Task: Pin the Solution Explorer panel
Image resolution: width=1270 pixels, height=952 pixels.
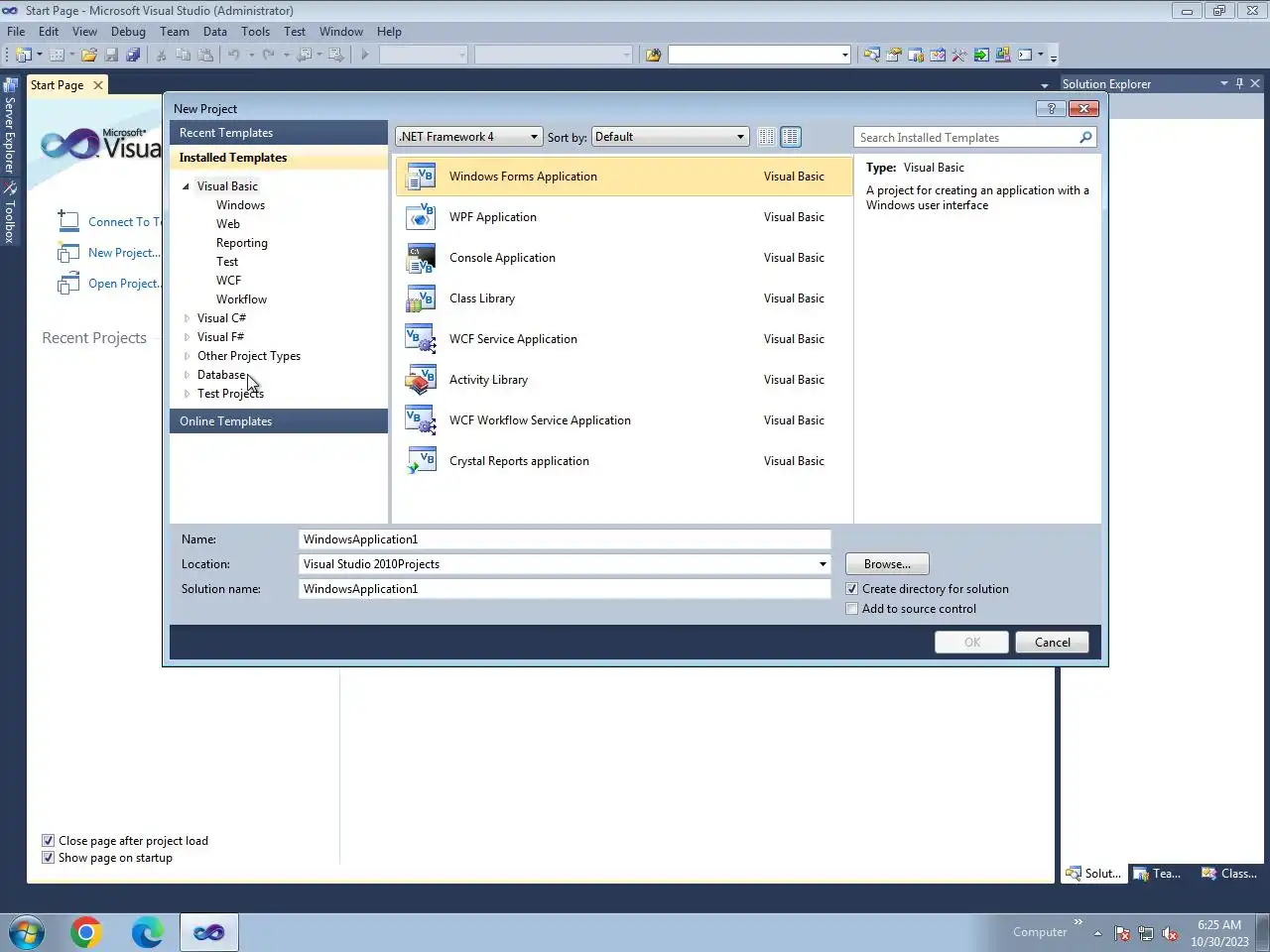Action: (1239, 83)
